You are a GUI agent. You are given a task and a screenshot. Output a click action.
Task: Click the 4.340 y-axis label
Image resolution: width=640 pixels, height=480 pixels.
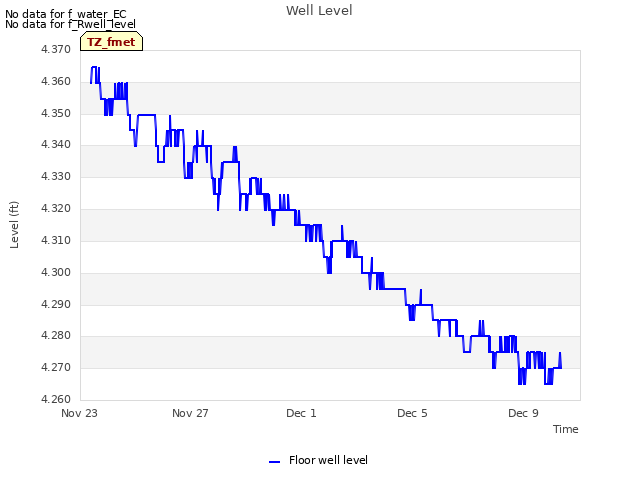click(x=56, y=144)
